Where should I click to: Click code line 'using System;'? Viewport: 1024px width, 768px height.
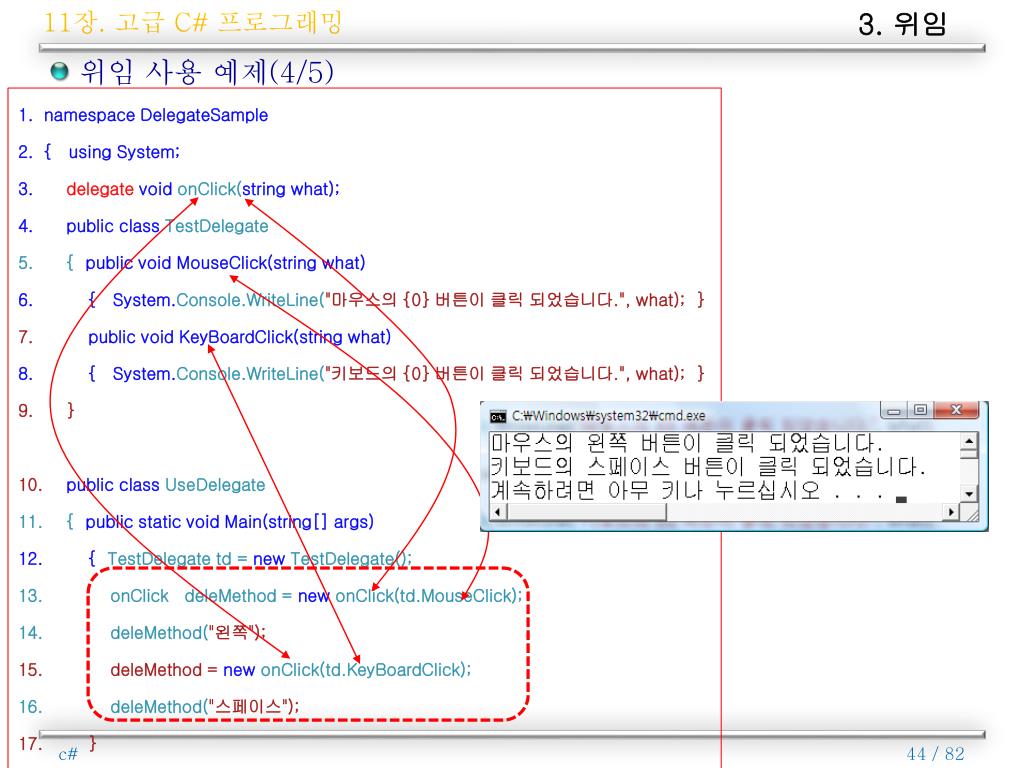(124, 152)
